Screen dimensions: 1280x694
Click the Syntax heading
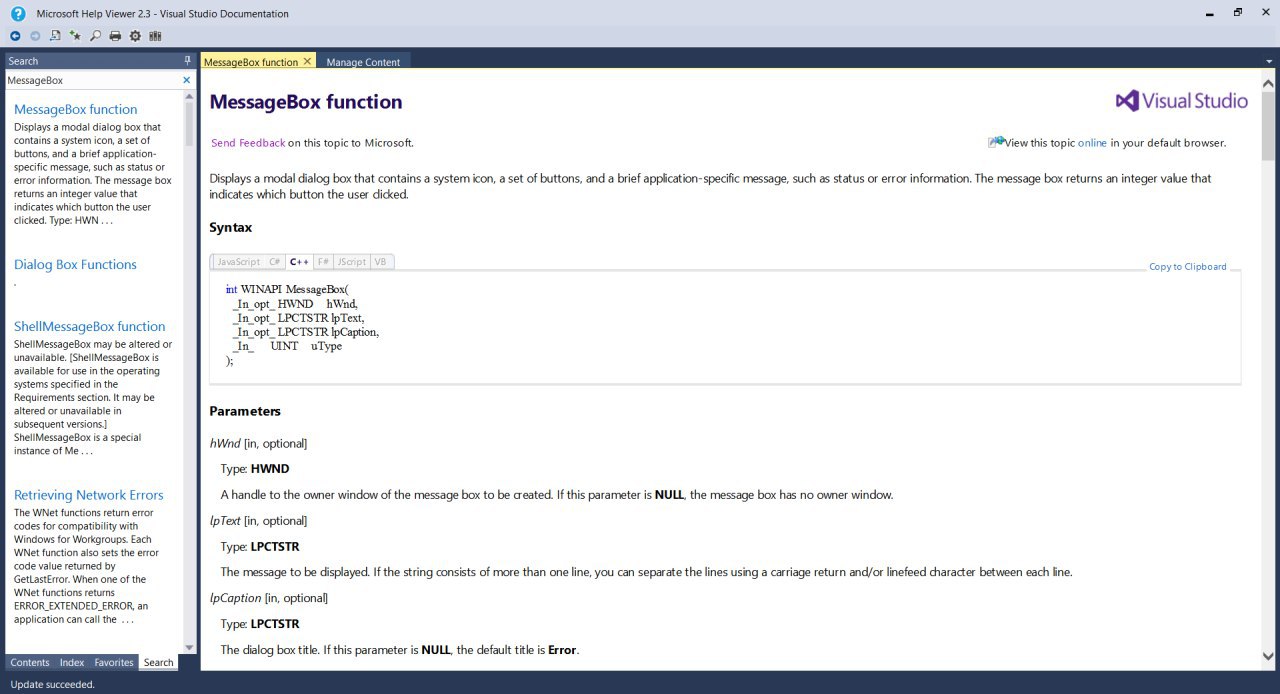(x=231, y=228)
